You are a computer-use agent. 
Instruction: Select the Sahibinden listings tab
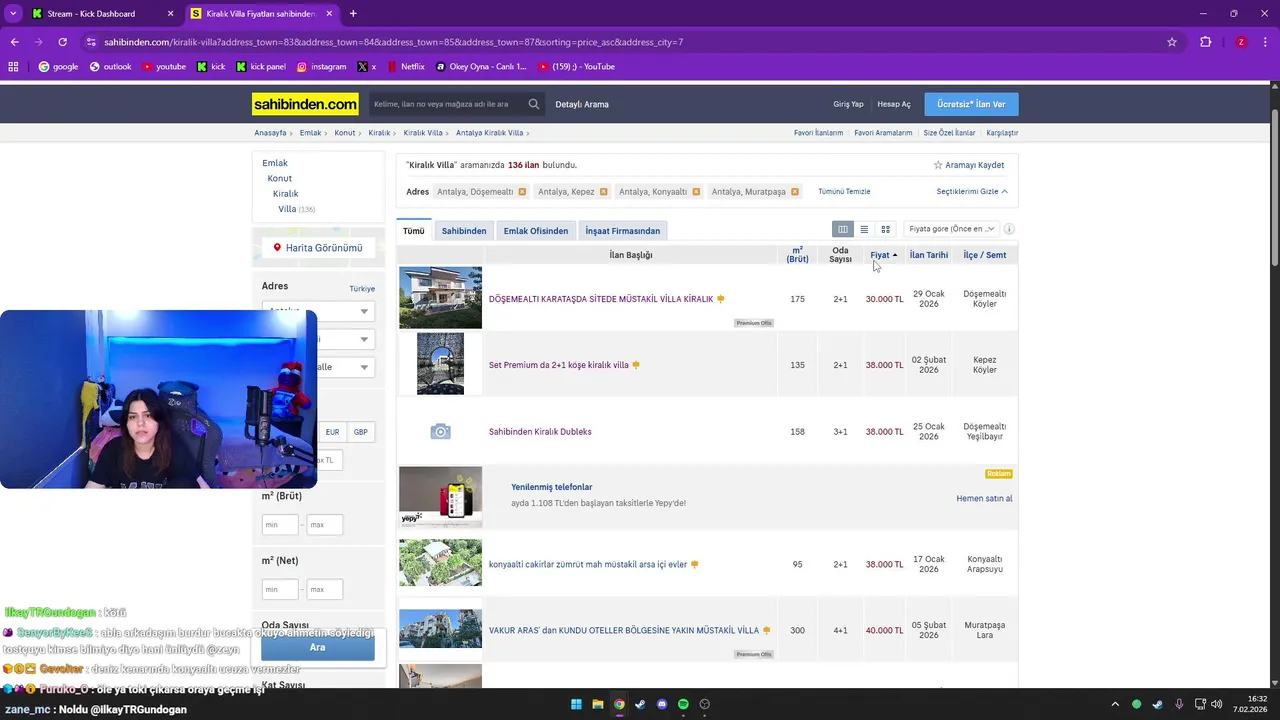coord(464,231)
